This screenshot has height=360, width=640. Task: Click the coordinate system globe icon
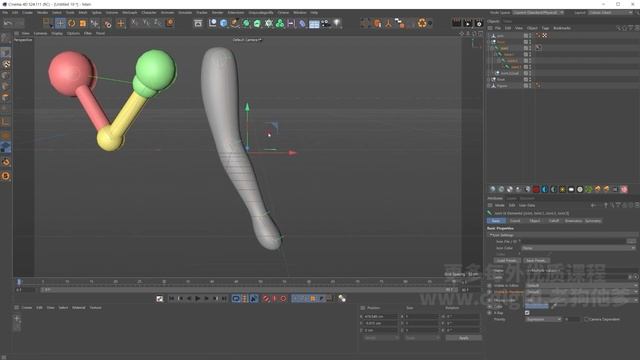(170, 23)
